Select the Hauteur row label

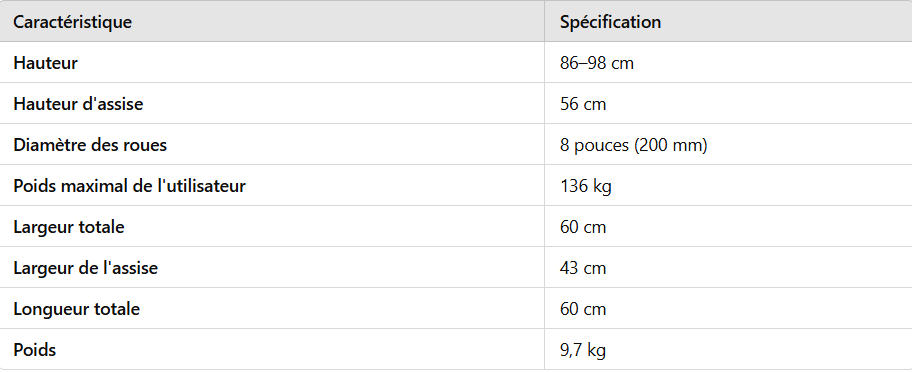pyautogui.click(x=45, y=63)
